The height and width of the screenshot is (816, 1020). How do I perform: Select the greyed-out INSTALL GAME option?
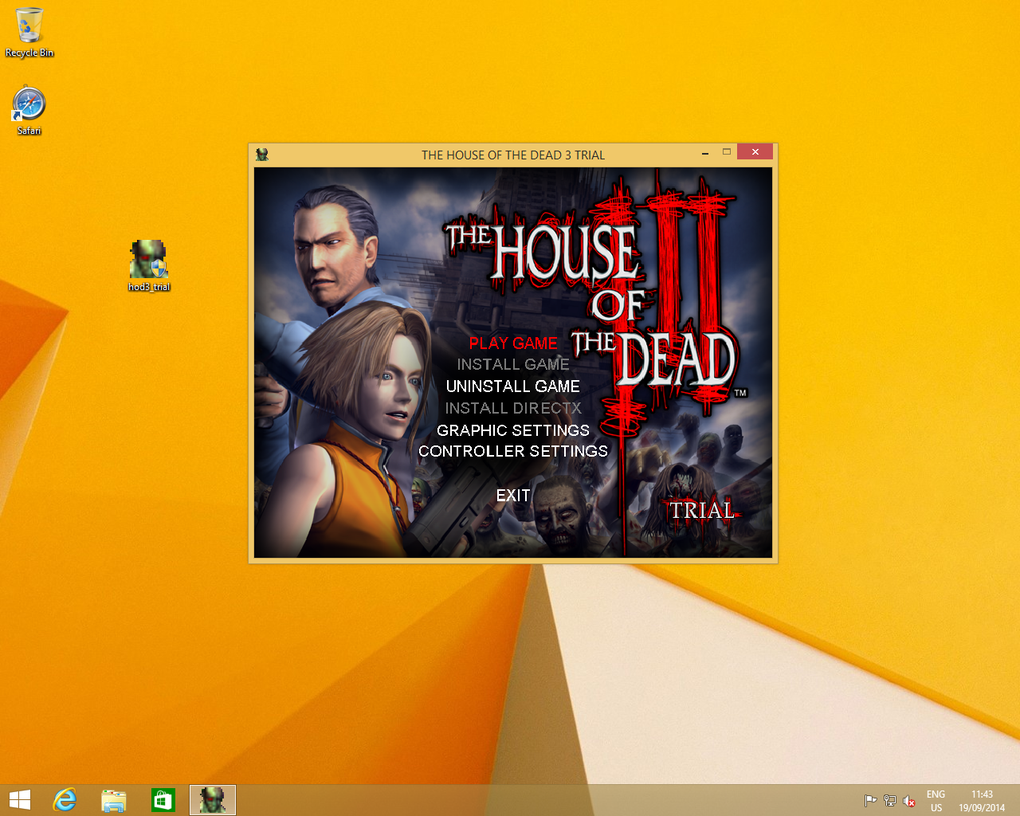click(x=513, y=364)
